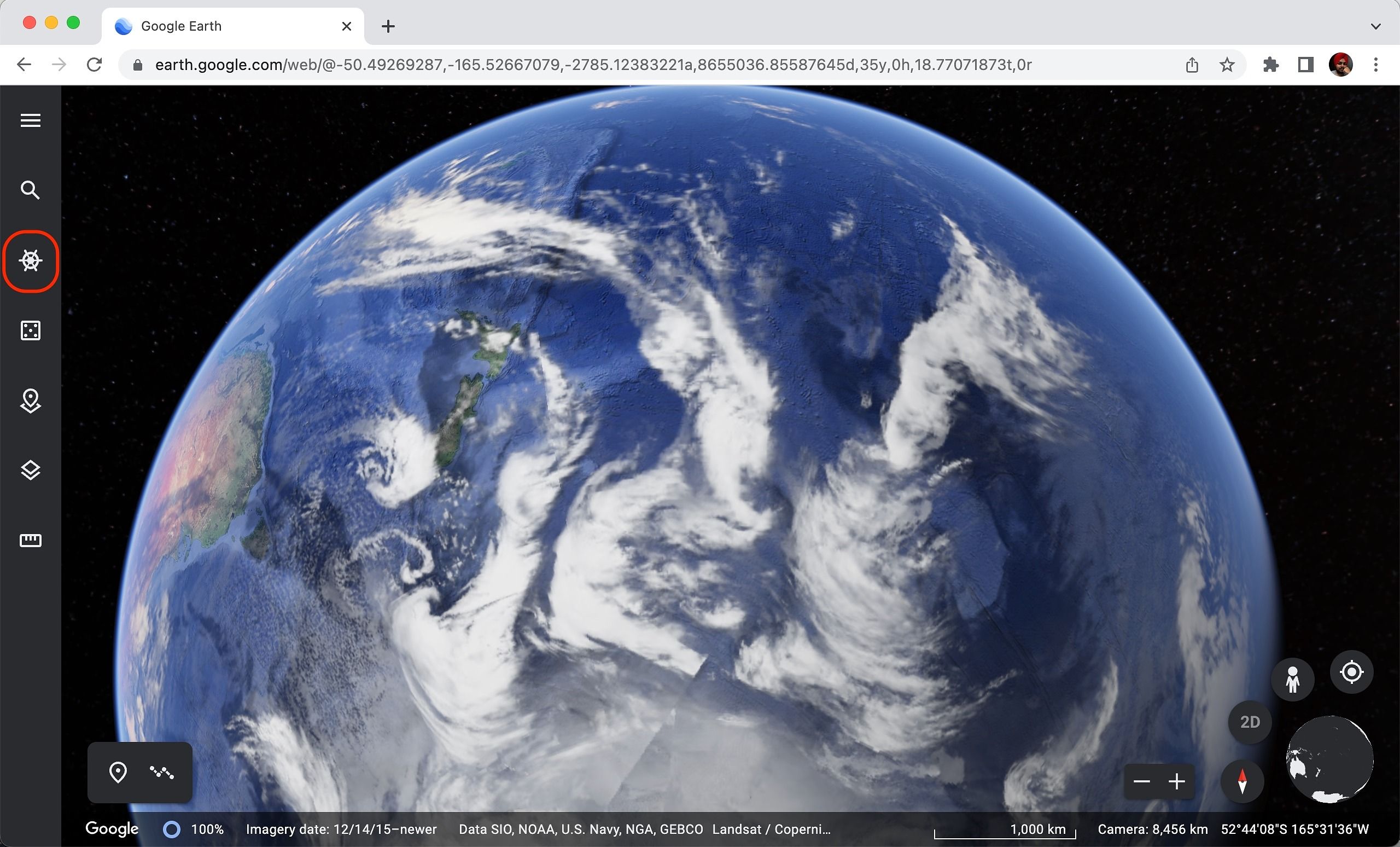The height and width of the screenshot is (847, 1400).
Task: Click the Search icon in sidebar
Action: 30,190
